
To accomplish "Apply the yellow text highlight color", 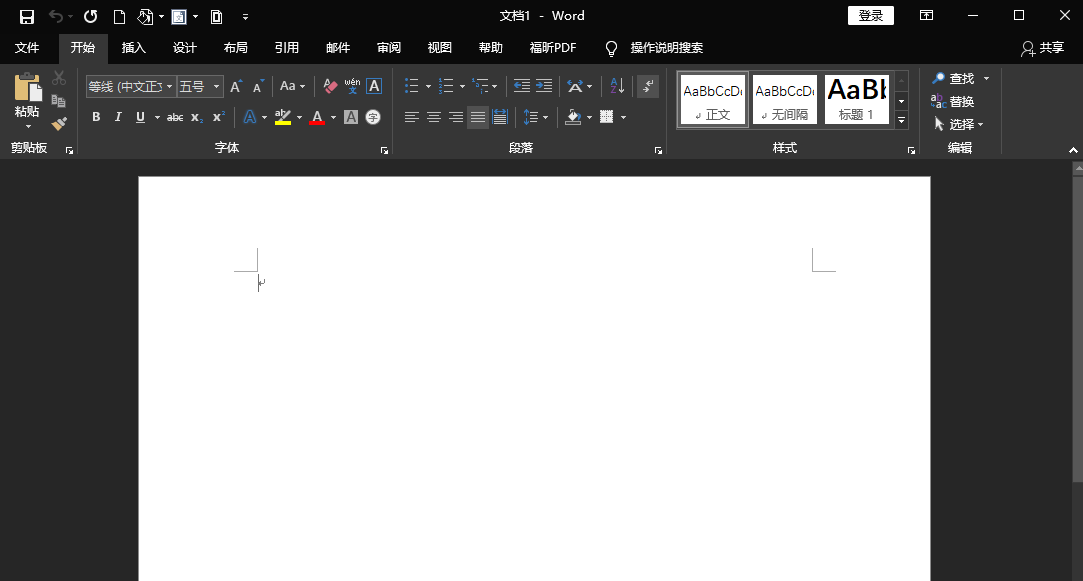I will [283, 117].
